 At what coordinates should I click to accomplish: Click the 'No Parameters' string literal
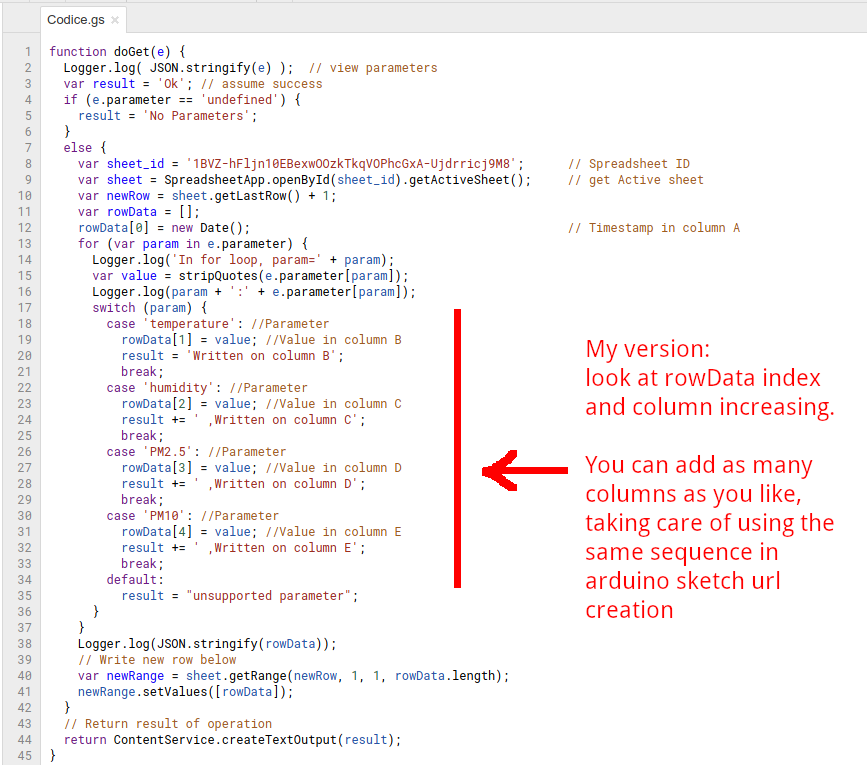point(196,116)
